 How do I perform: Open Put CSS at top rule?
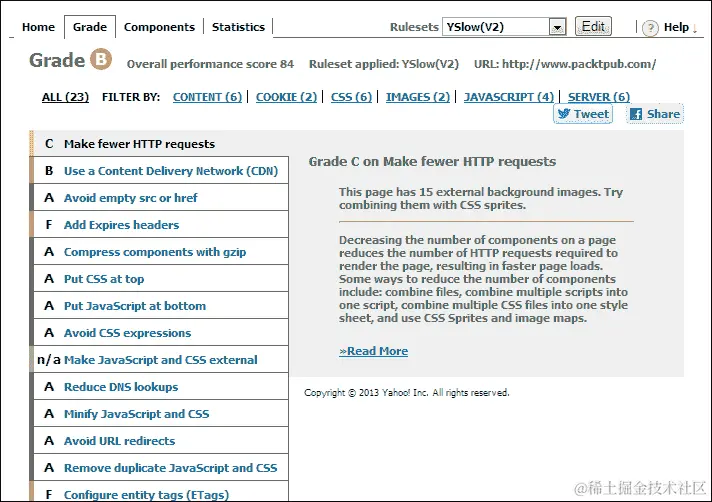pos(161,279)
